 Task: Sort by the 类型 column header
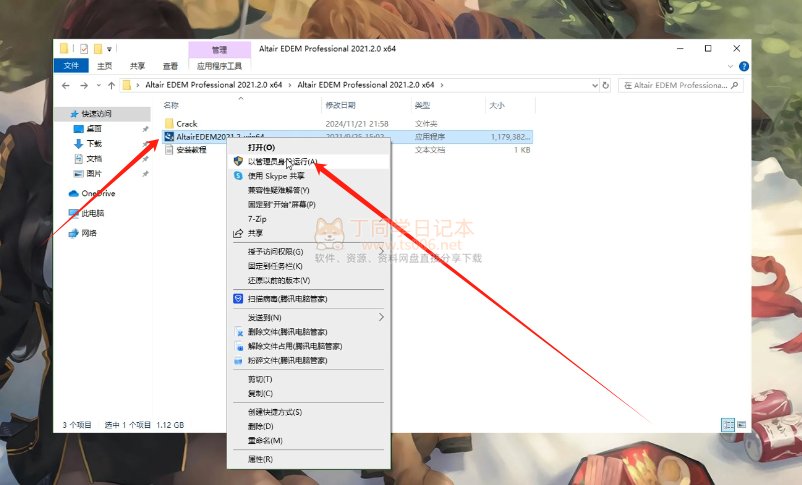tap(422, 105)
